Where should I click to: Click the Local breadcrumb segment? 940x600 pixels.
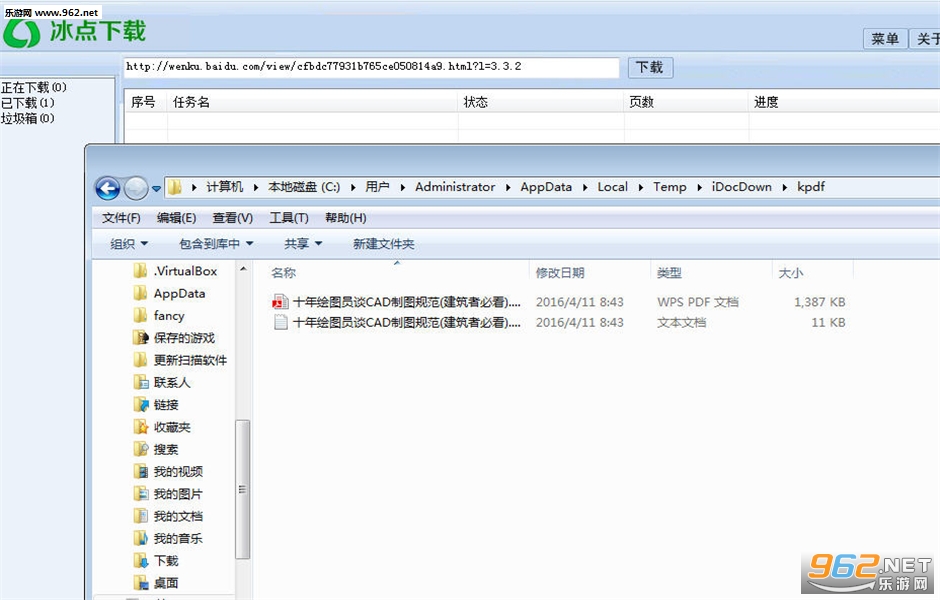[x=612, y=187]
